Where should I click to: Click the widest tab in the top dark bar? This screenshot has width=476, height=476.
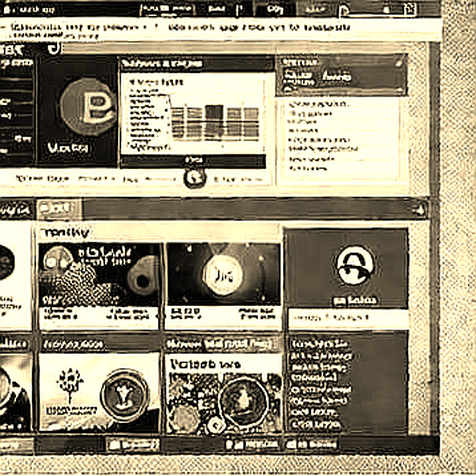[168, 9]
